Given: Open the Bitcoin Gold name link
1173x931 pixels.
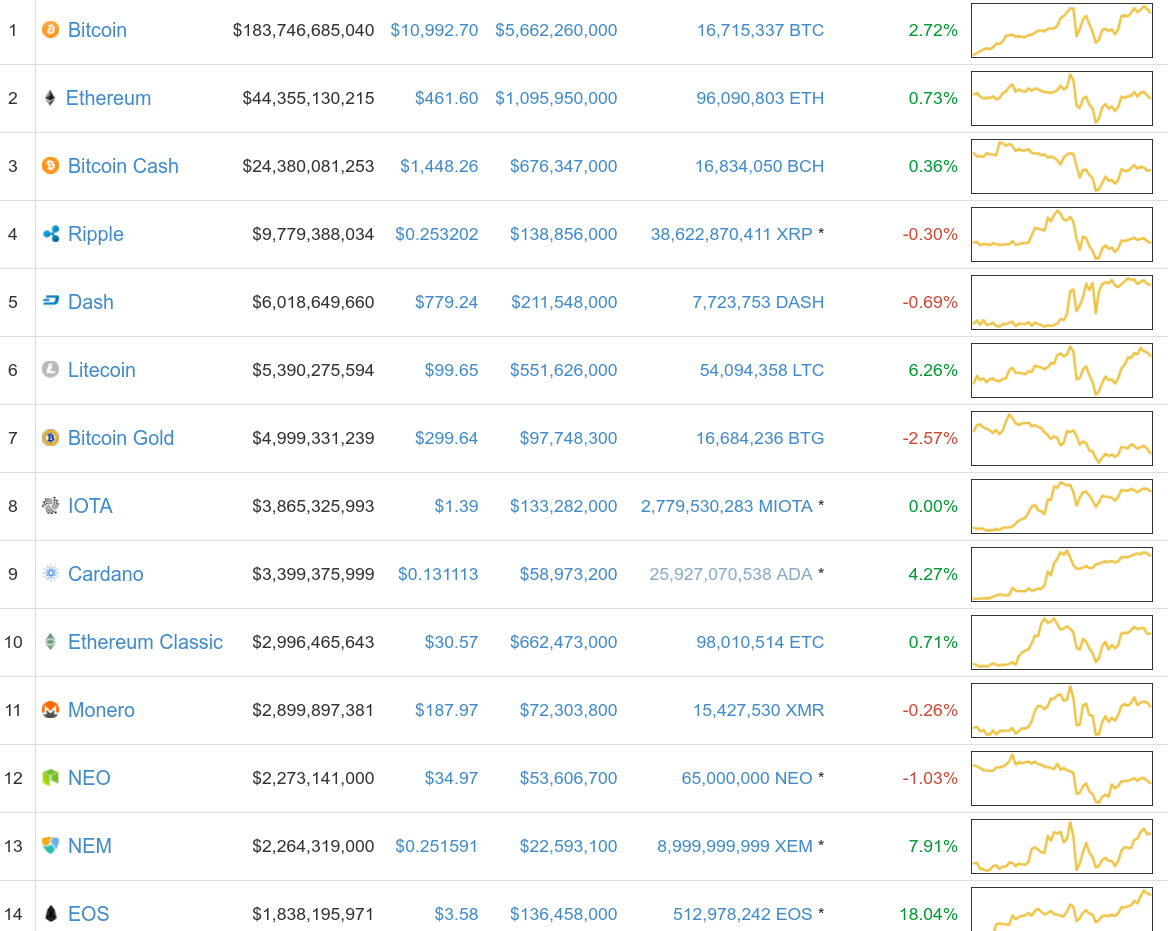Looking at the screenshot, I should pyautogui.click(x=121, y=438).
